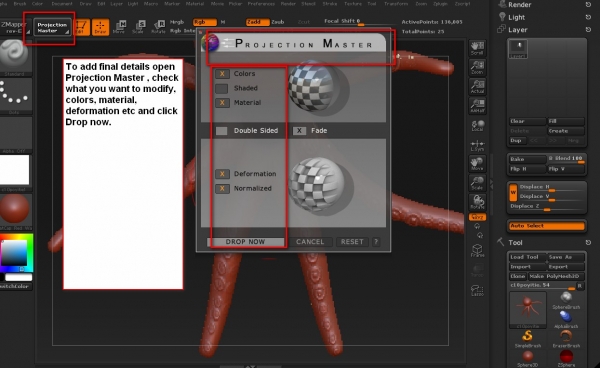Viewport: 600px width, 368px height.
Task: Click the Fill layer button
Action: coord(566,121)
